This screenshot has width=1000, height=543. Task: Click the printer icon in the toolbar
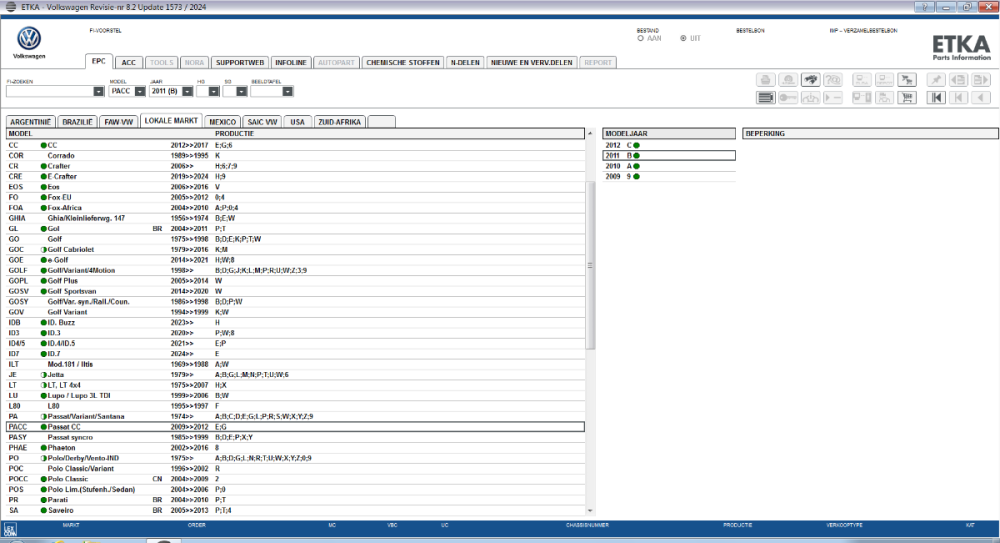766,80
